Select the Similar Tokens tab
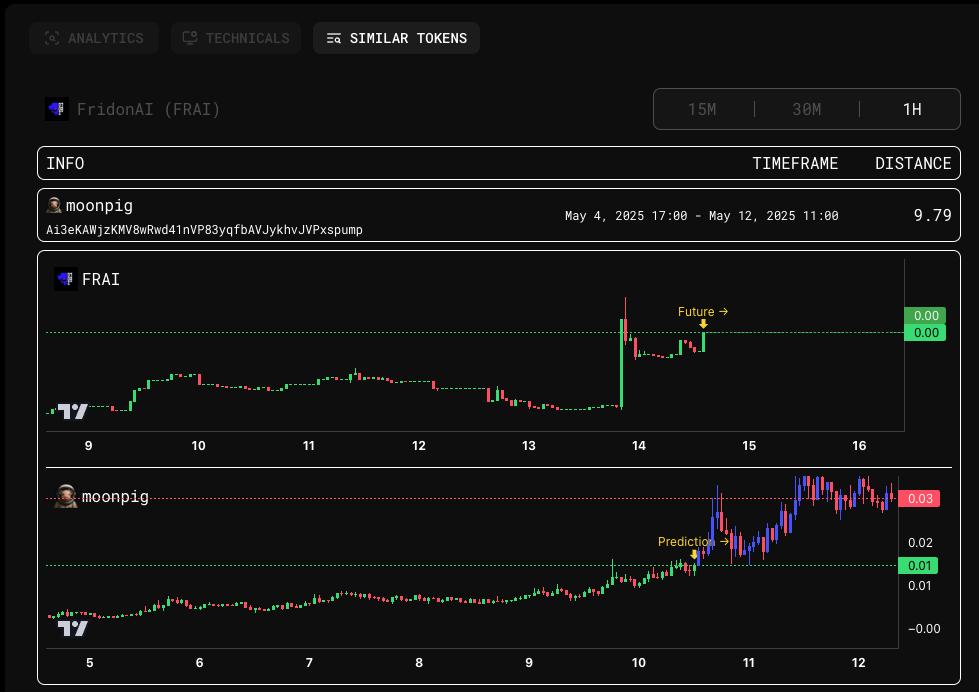Viewport: 979px width, 692px height. (x=396, y=38)
